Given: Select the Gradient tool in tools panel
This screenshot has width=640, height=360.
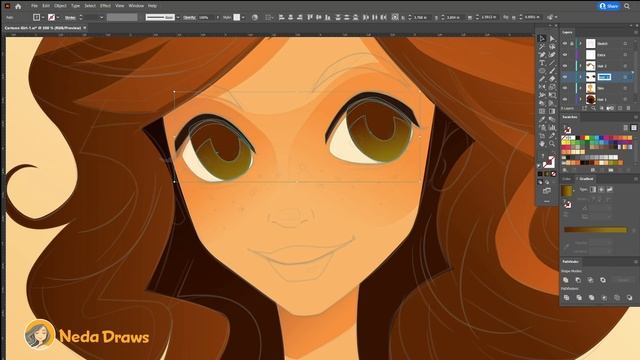Looking at the screenshot, I should [552, 111].
